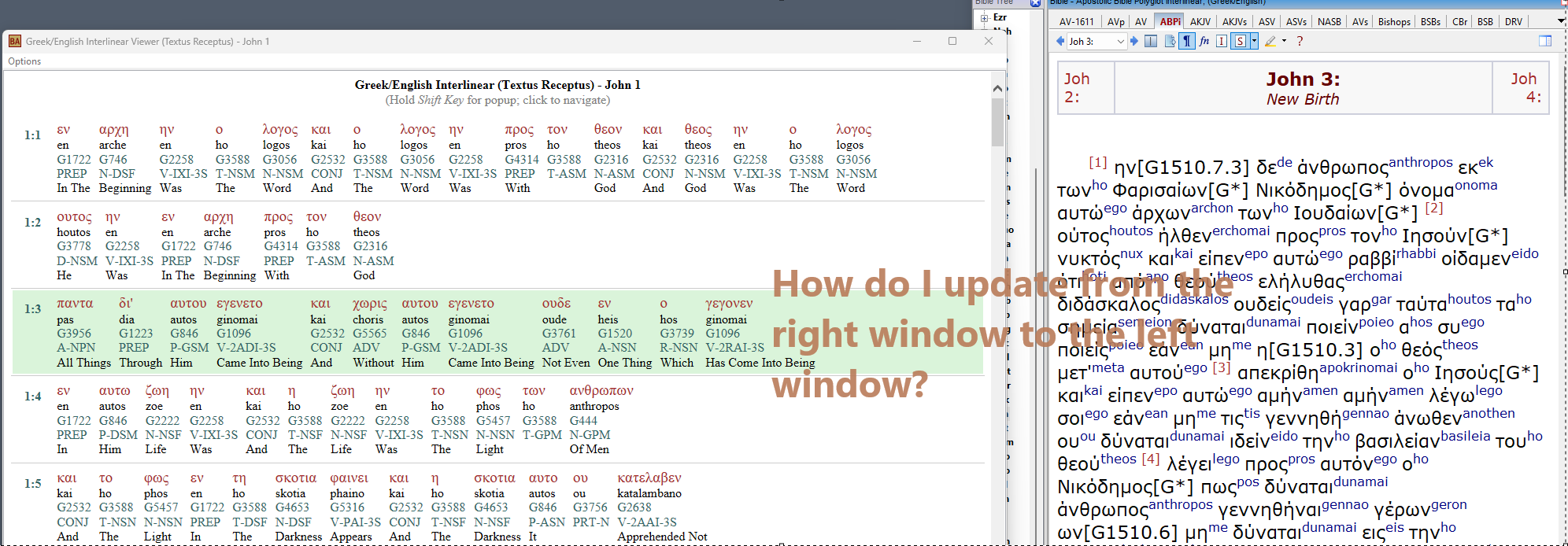Select the DRV Bible tab
This screenshot has width=1568, height=546.
[x=1513, y=21]
